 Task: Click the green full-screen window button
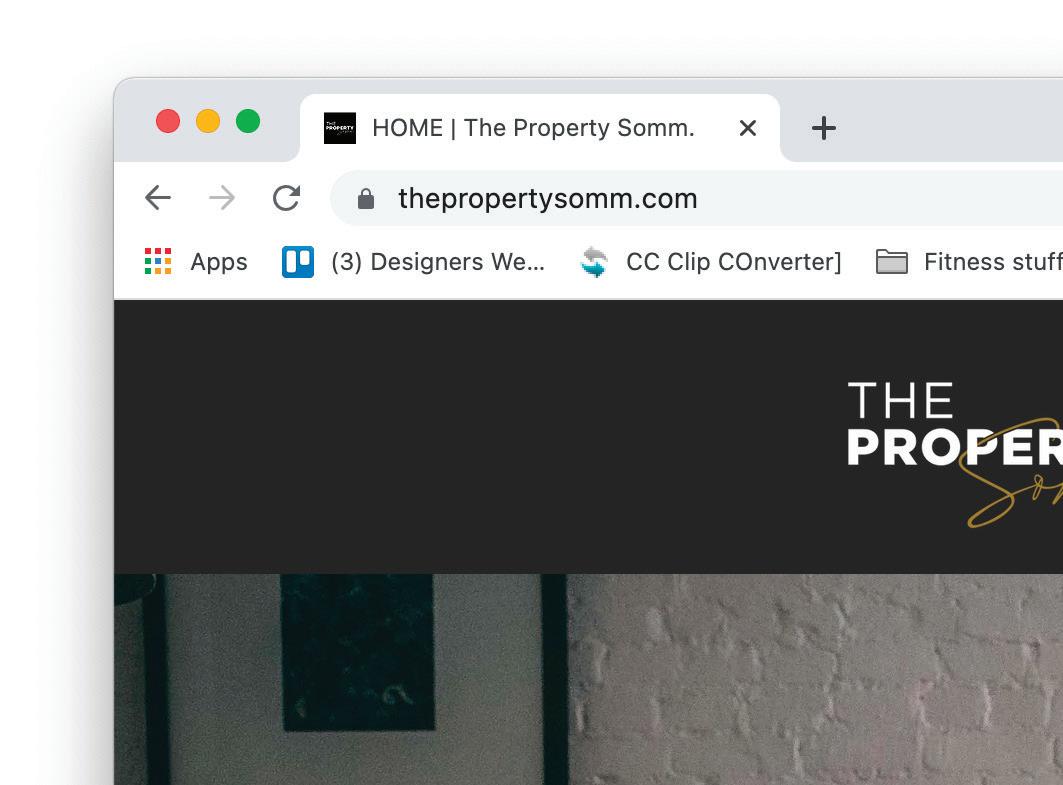coord(248,121)
